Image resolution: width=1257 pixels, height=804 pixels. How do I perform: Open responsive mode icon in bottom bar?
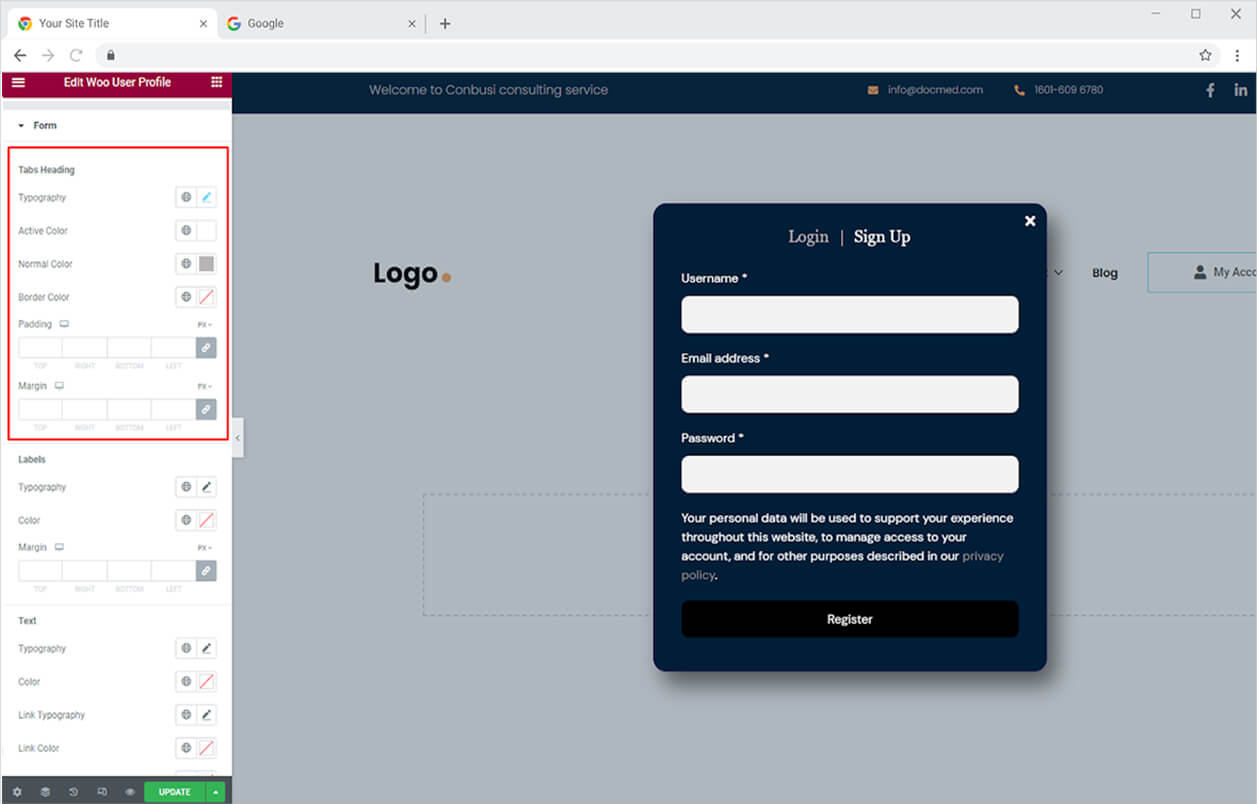coord(102,792)
